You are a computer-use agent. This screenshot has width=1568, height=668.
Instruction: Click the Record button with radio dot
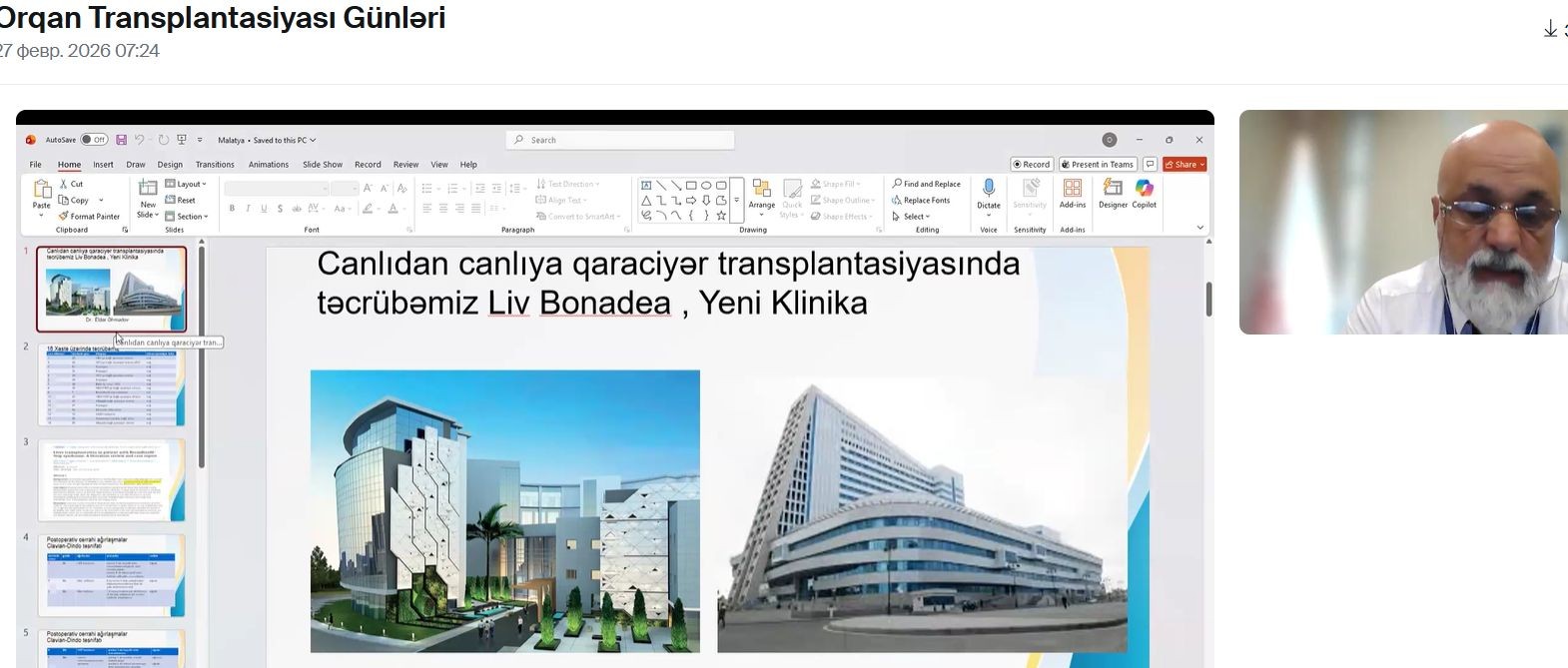(x=1031, y=165)
